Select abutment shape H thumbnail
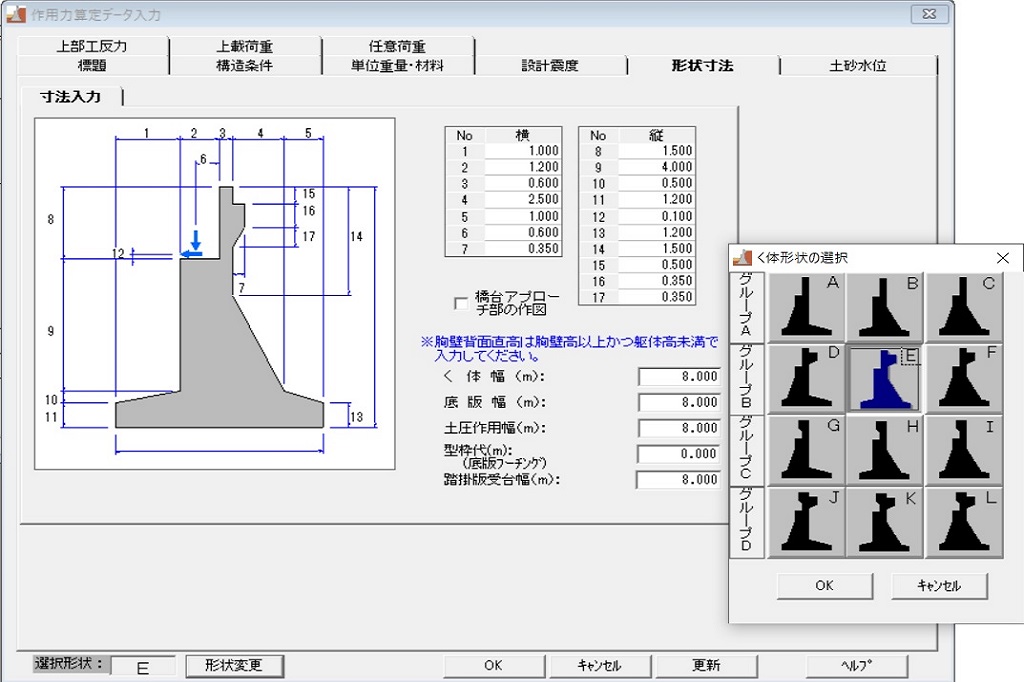The image size is (1024, 682). click(x=884, y=450)
